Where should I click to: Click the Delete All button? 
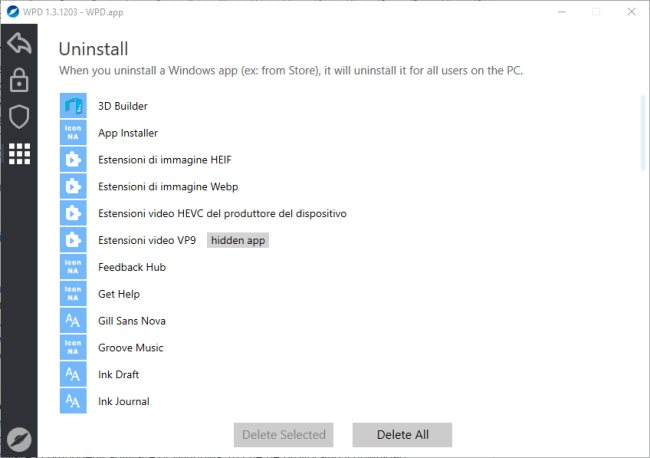click(403, 435)
